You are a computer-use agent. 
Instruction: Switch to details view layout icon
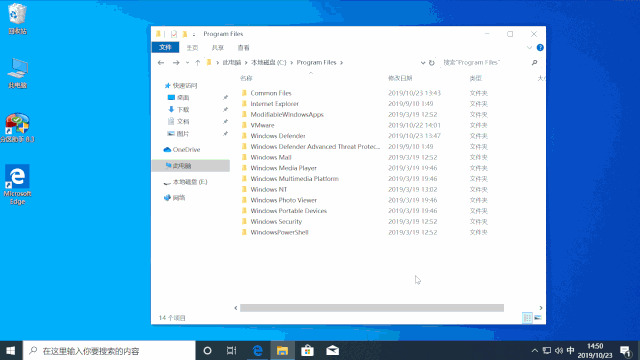(527, 318)
